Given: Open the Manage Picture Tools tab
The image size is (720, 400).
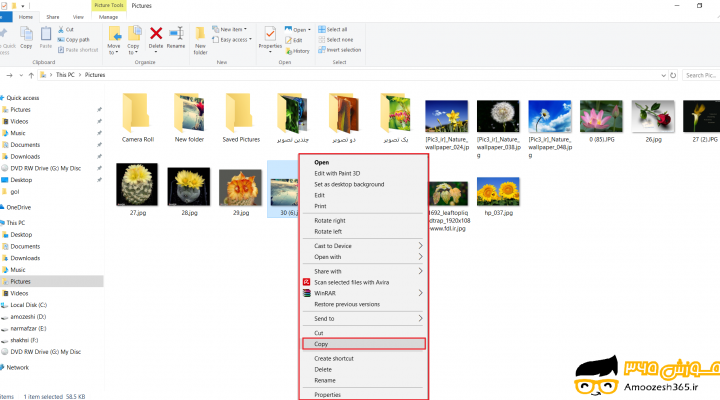Looking at the screenshot, I should click(108, 17).
